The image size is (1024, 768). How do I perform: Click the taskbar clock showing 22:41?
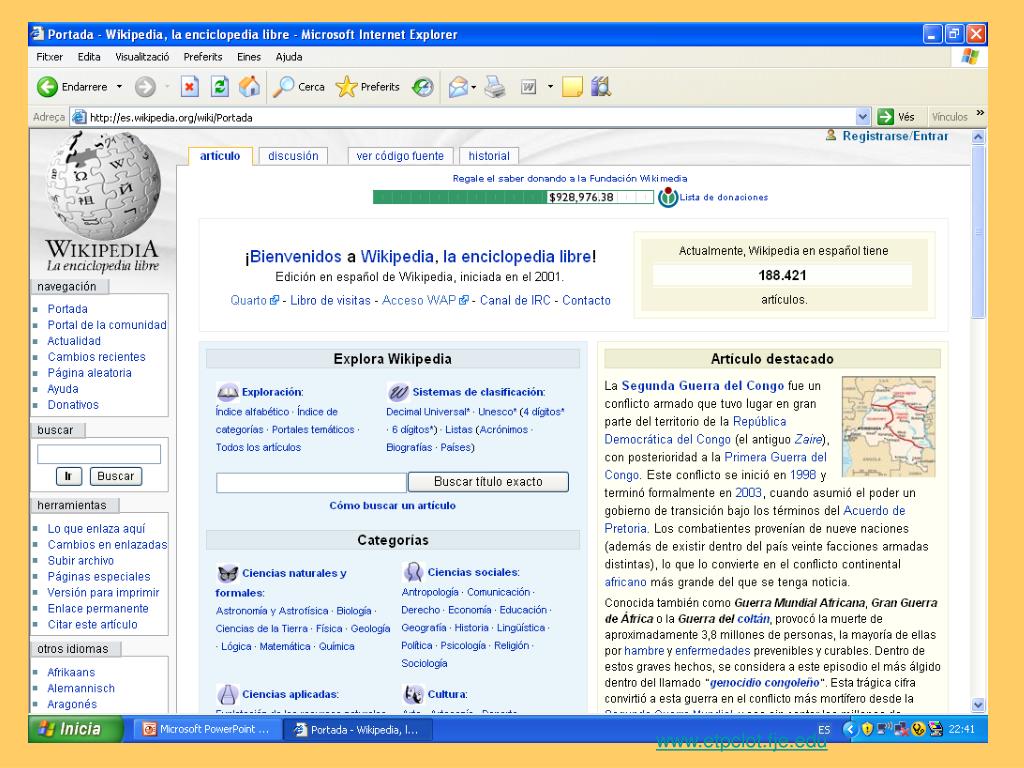962,729
